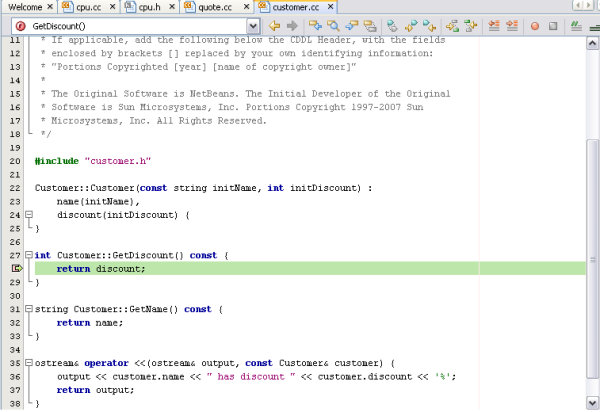Screen dimensions: 600x412
Task: Find next occurrence toolbar icon
Action: [351, 26]
